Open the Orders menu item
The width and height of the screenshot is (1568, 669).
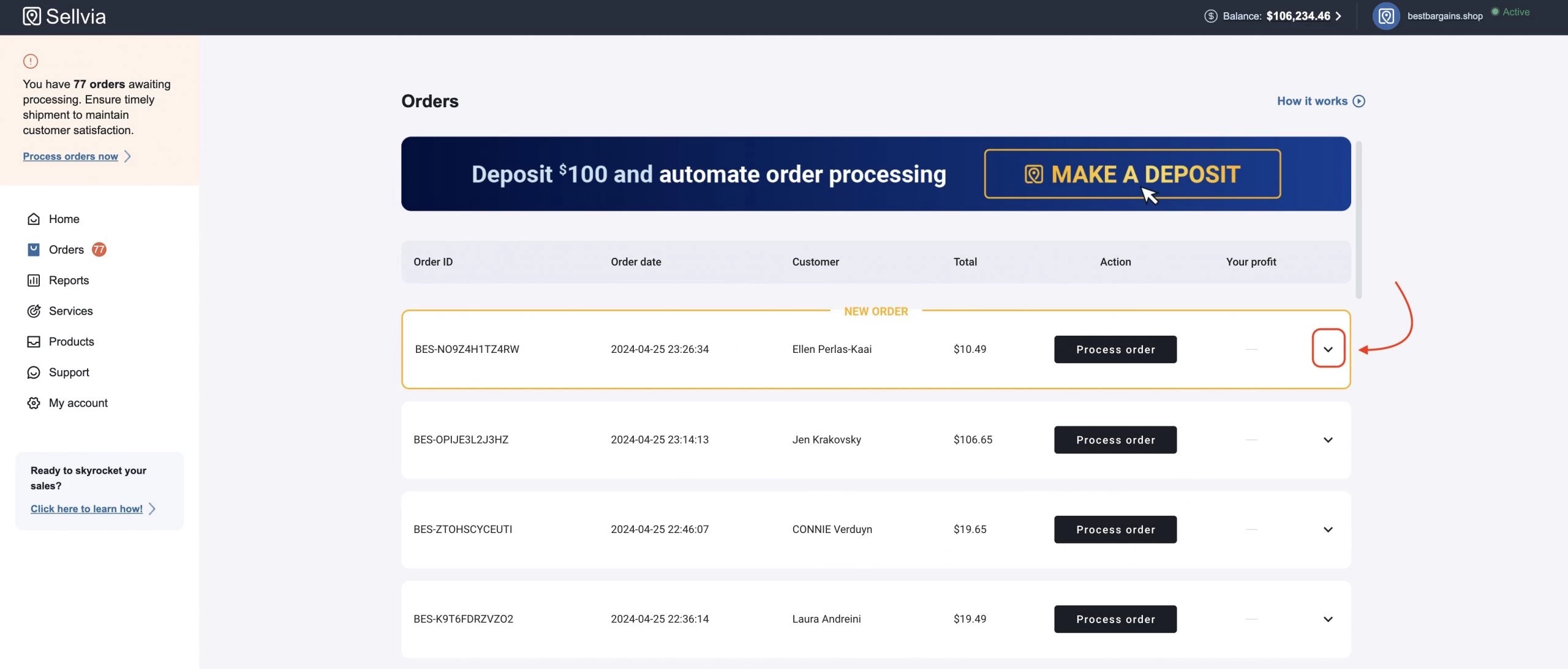66,249
